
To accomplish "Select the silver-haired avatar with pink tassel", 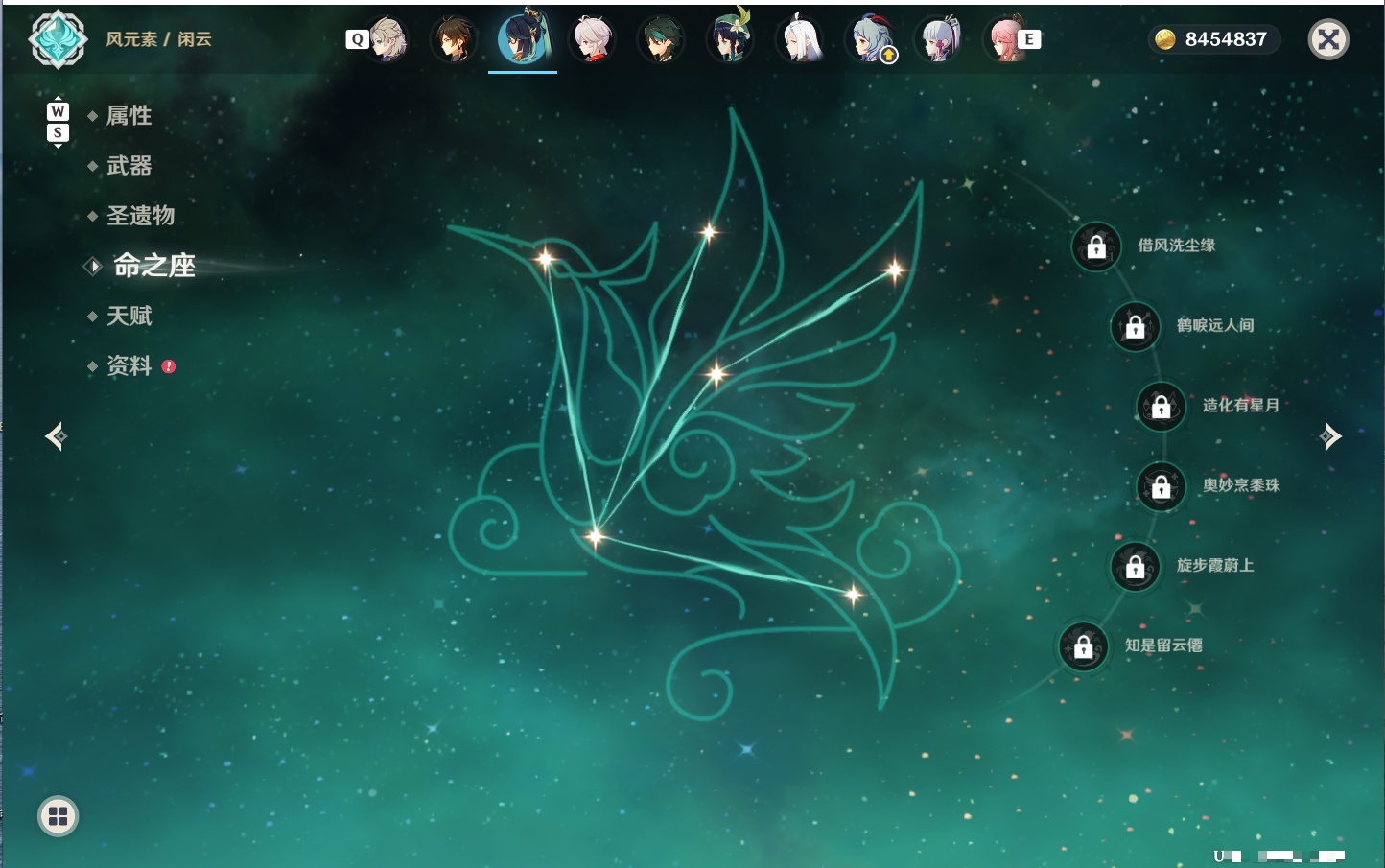I will (938, 39).
